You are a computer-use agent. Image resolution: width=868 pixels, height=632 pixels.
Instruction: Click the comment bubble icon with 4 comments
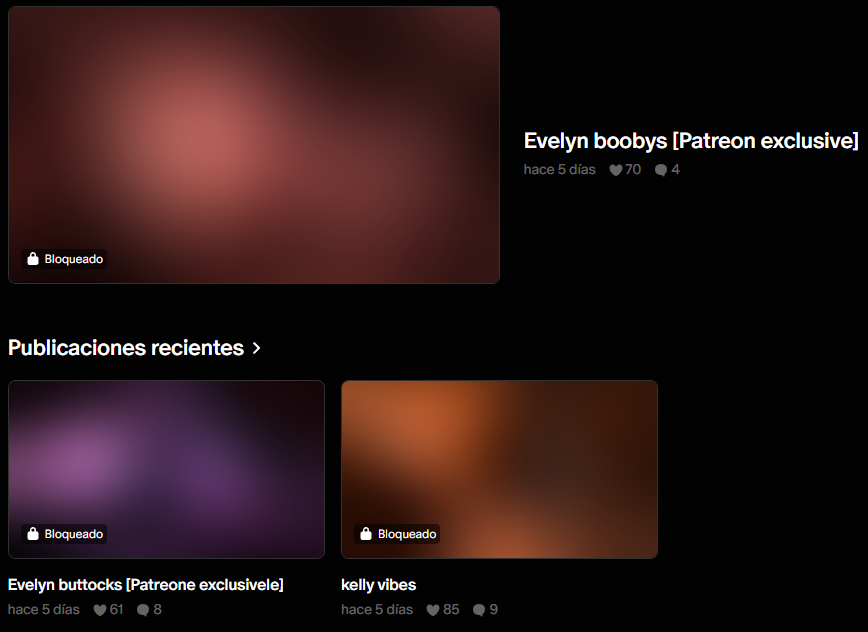661,170
